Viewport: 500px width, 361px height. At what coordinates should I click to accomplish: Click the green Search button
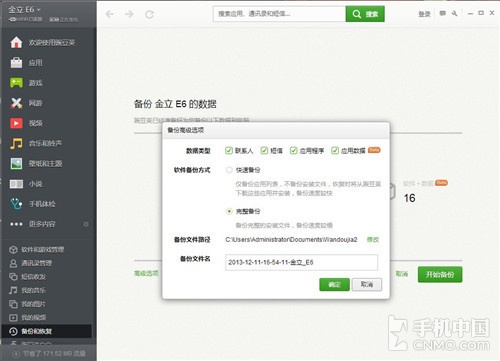[x=365, y=14]
